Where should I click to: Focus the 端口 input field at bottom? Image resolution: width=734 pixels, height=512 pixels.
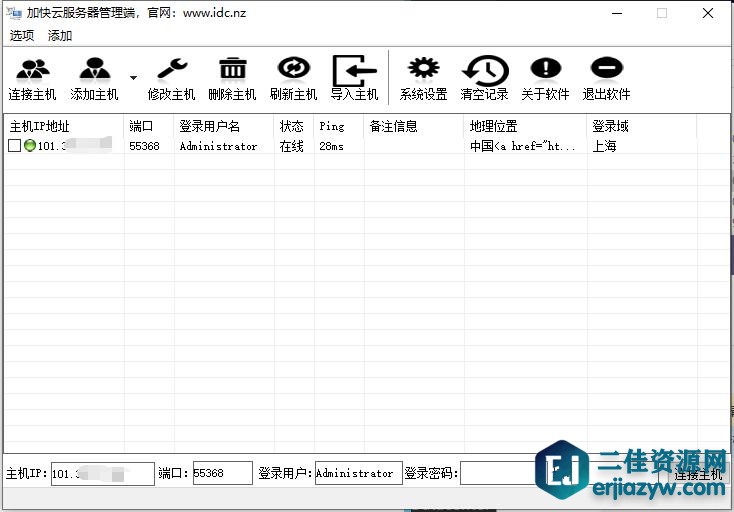223,473
